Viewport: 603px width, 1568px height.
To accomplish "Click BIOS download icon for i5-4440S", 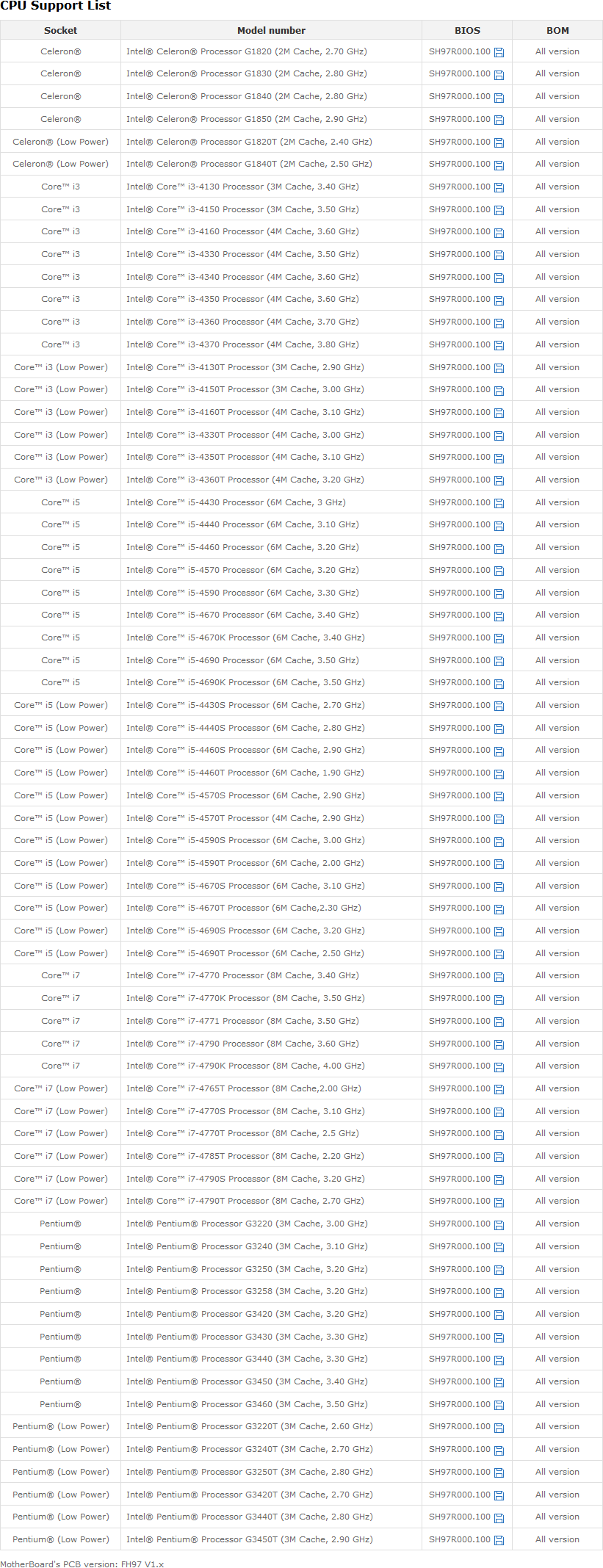I will point(499,729).
